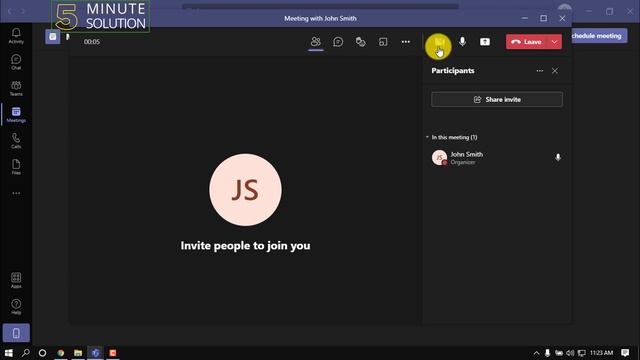
Task: Open the notification center icon
Action: (625, 353)
